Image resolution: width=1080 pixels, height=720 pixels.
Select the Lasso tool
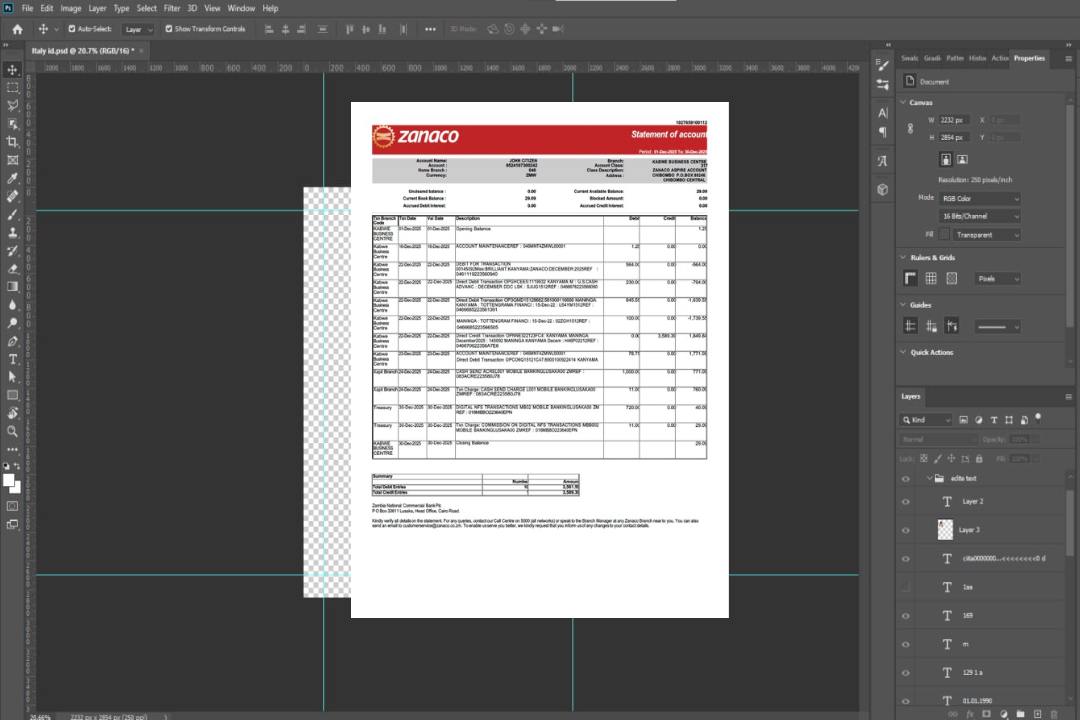(12, 105)
